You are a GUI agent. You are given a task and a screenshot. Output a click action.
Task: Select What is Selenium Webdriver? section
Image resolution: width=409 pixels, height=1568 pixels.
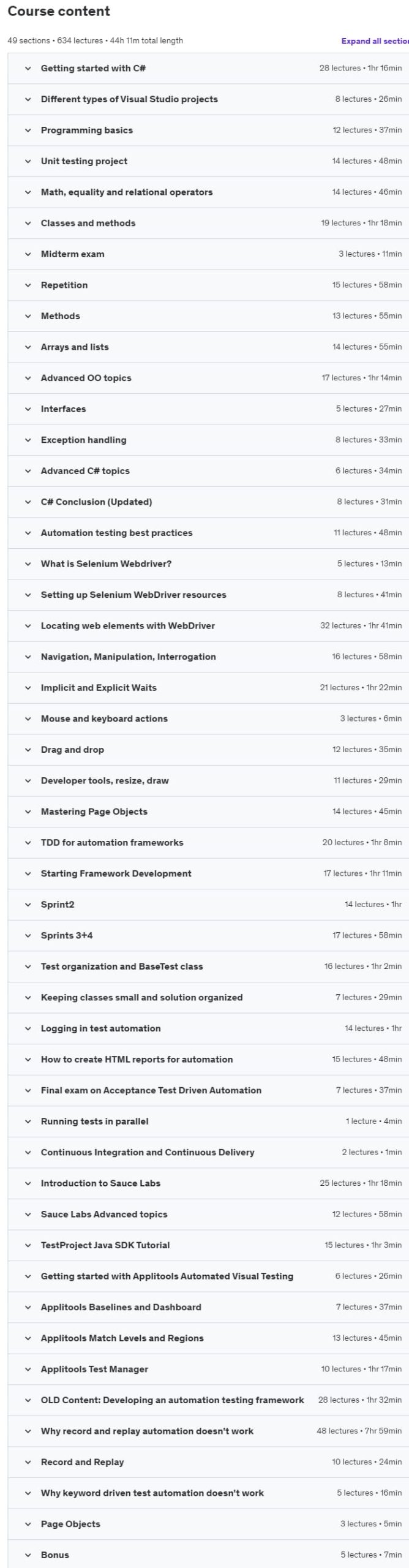[x=106, y=563]
